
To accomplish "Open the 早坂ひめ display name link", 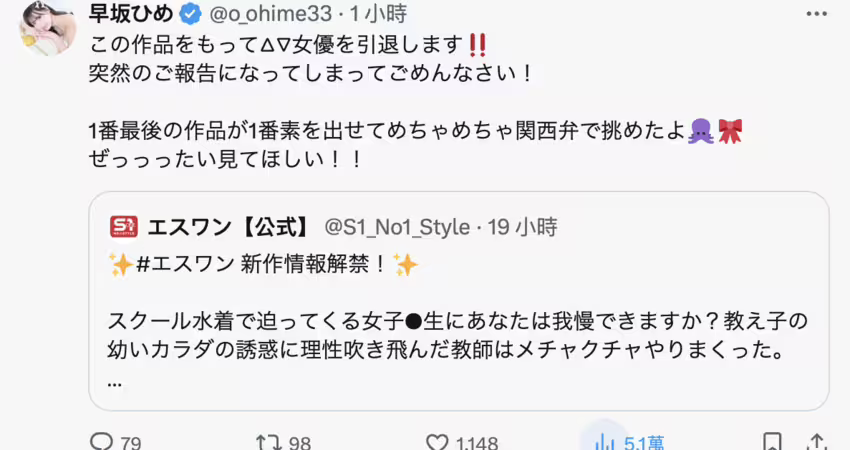I will [133, 15].
